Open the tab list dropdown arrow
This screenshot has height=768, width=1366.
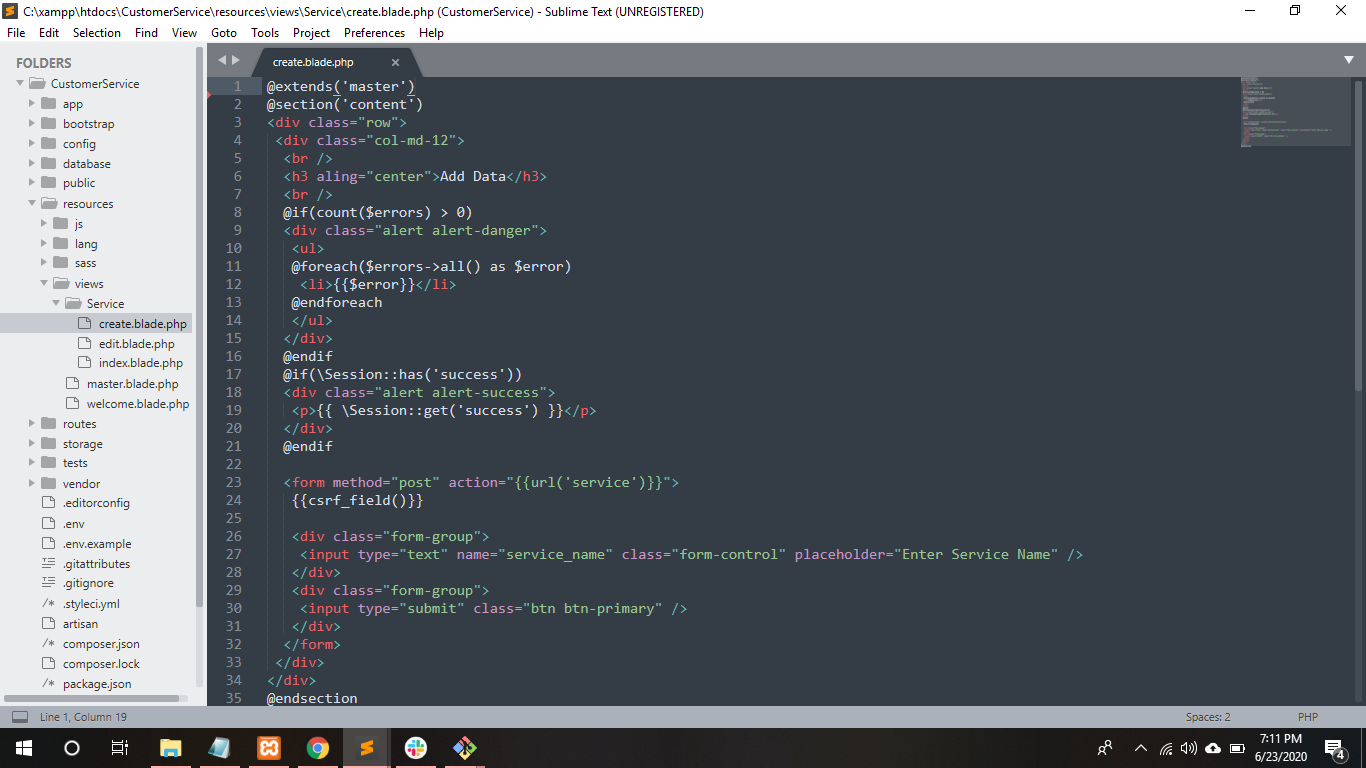1348,60
